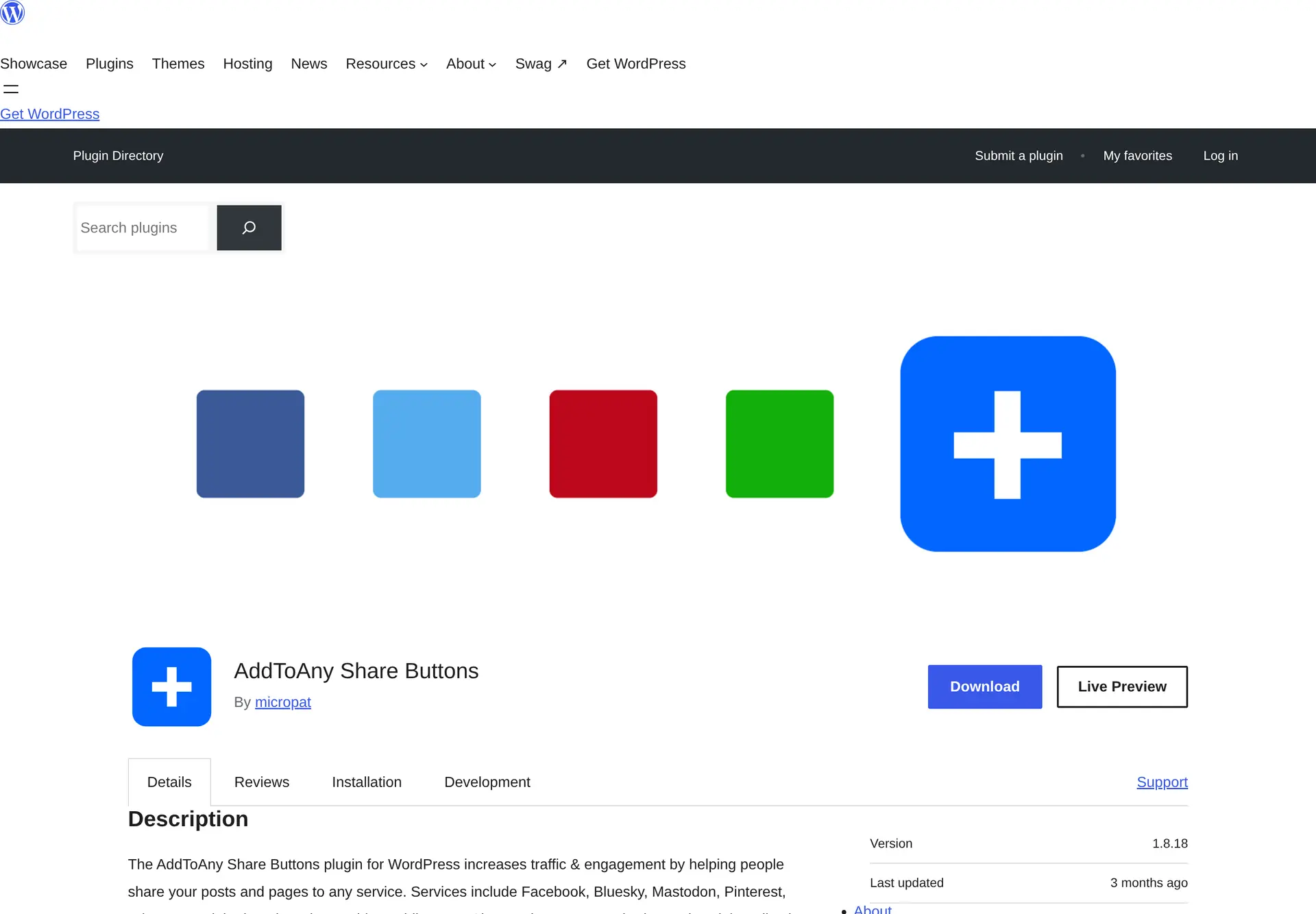Click the '3 months ago' last updated value

point(1149,883)
